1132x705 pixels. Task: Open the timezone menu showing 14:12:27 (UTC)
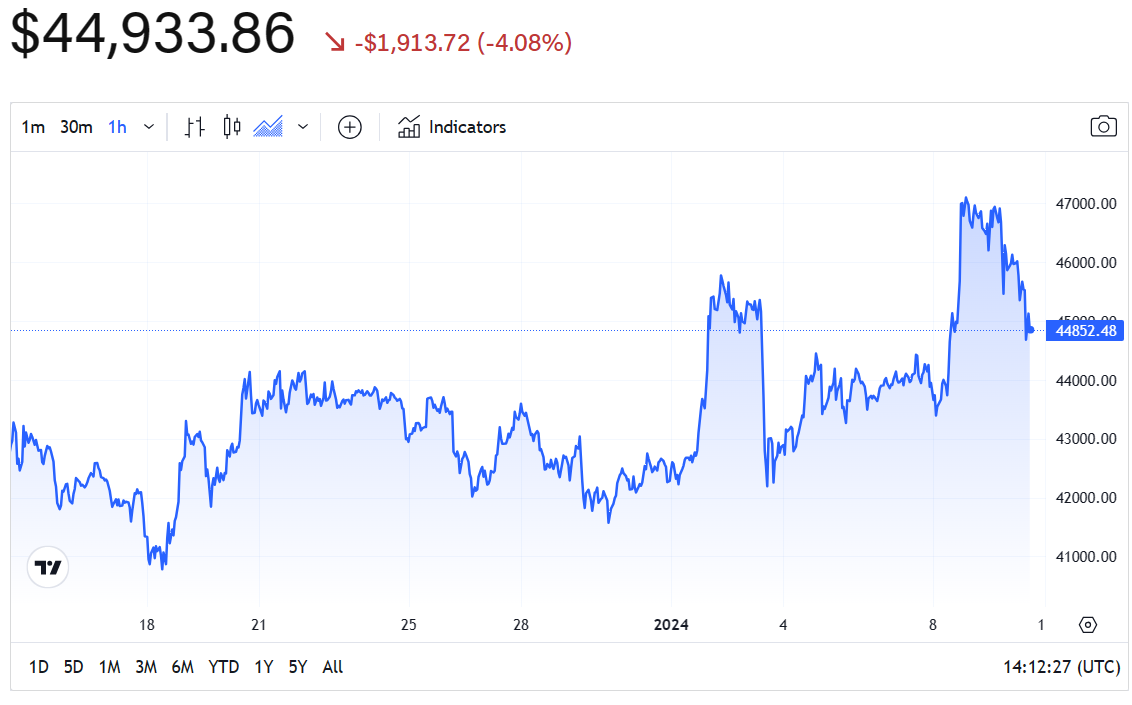click(x=1061, y=667)
